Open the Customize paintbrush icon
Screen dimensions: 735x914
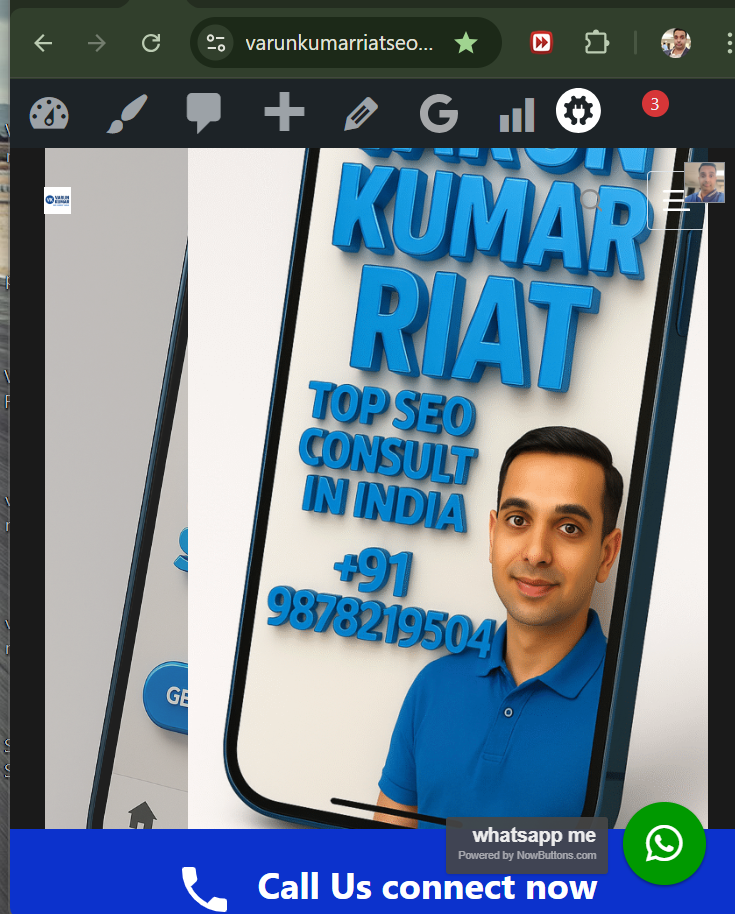pos(126,113)
